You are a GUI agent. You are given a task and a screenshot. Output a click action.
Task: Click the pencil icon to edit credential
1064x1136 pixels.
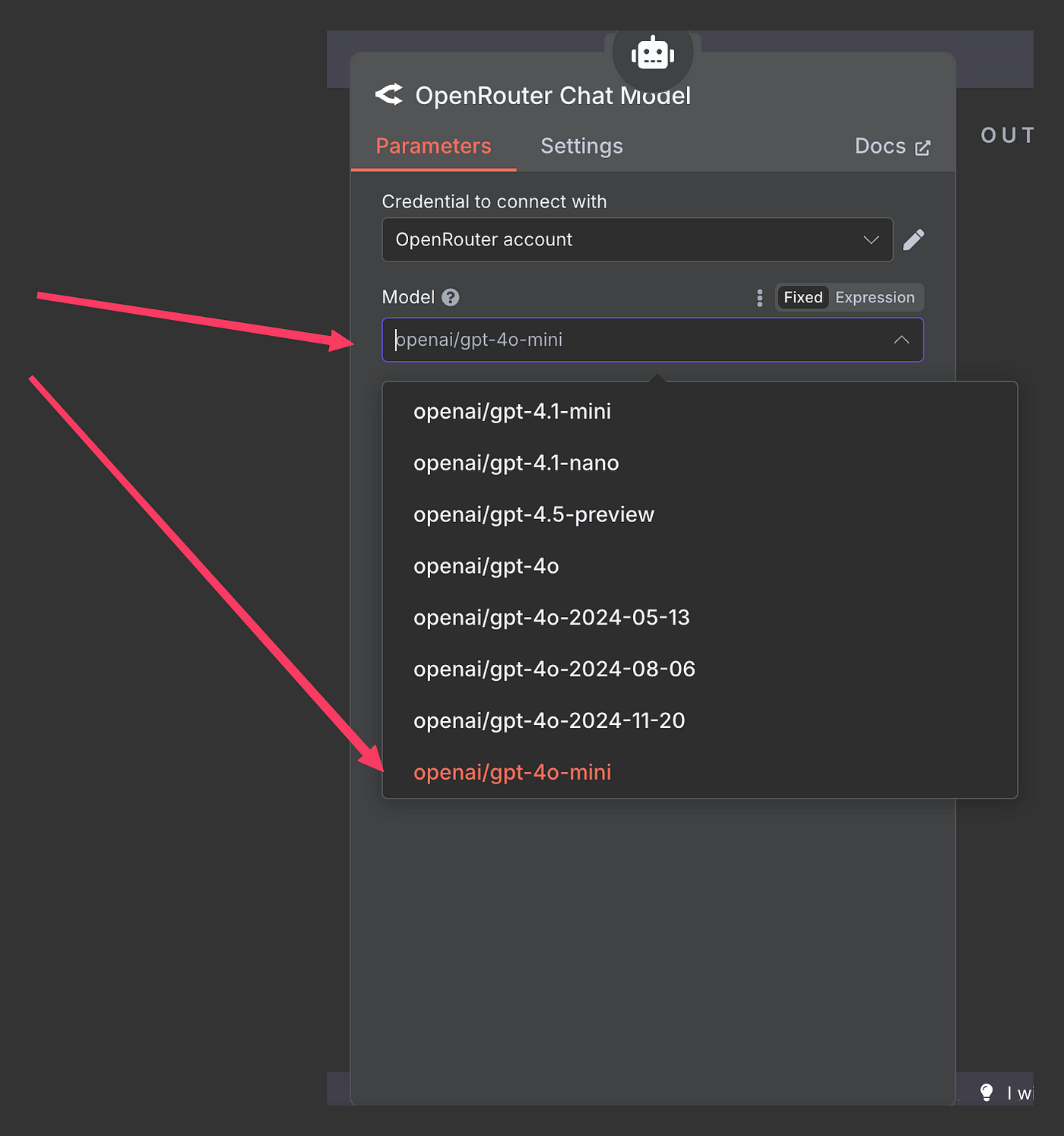pyautogui.click(x=914, y=239)
